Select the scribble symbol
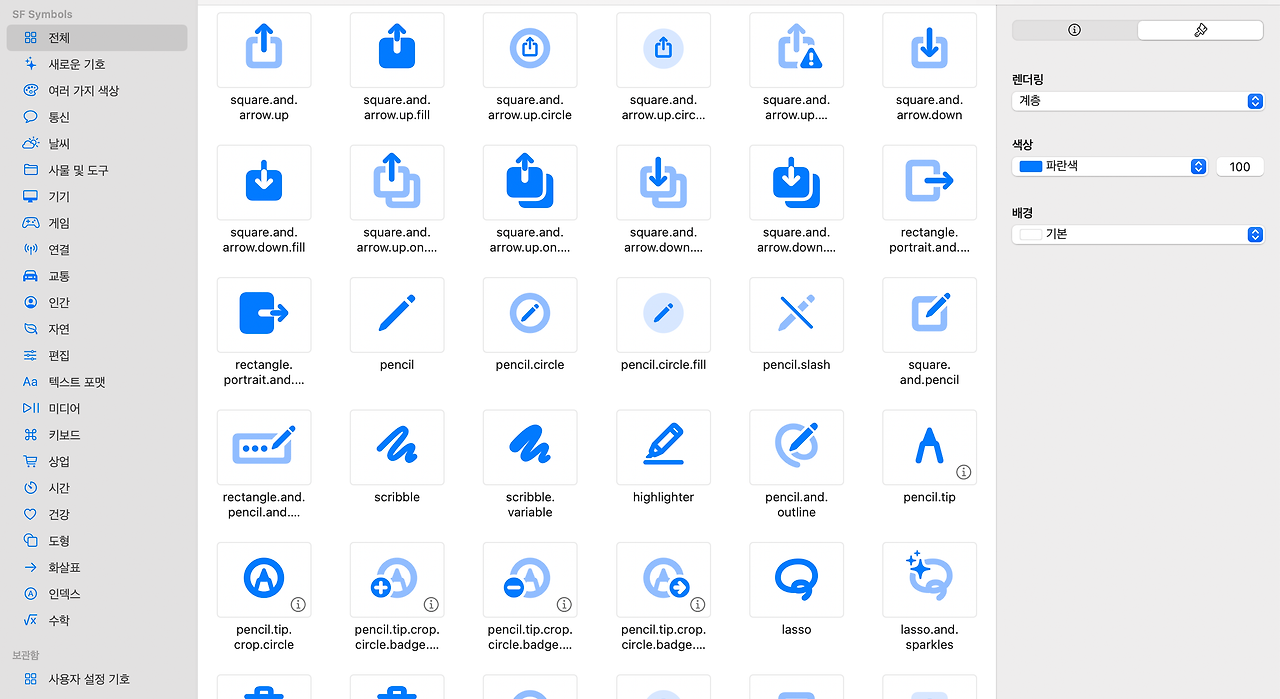This screenshot has height=699, width=1280. point(397,447)
